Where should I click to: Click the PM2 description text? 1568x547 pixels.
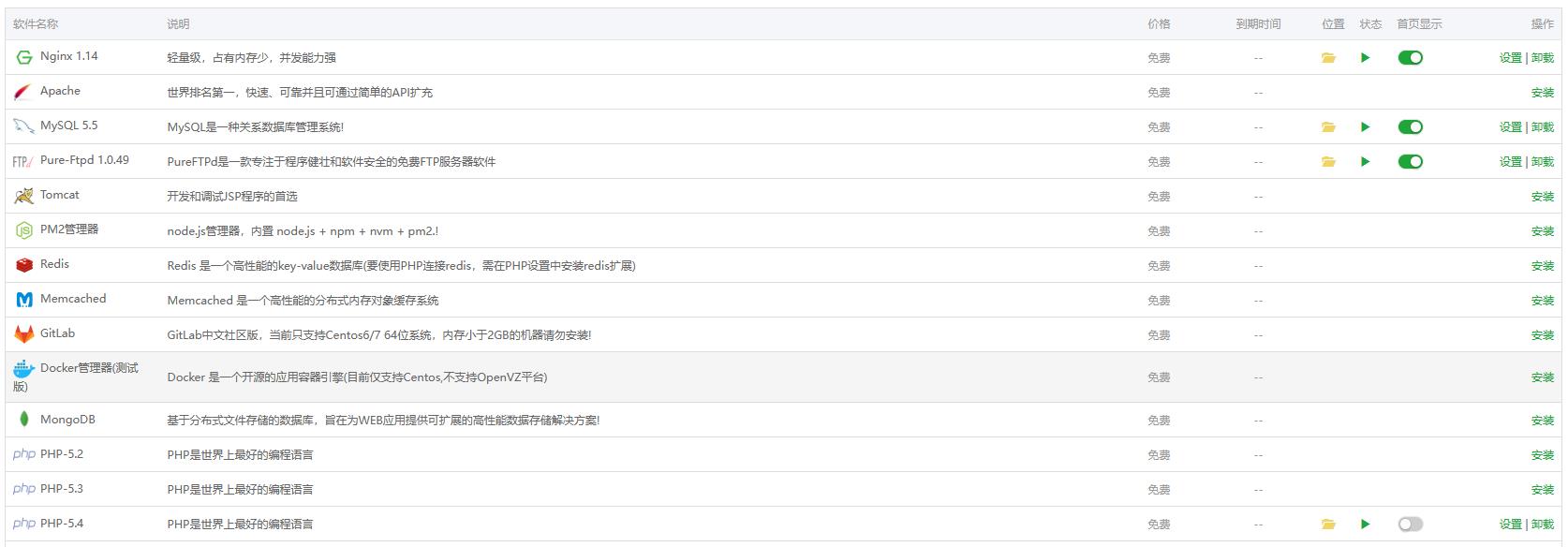[x=303, y=231]
